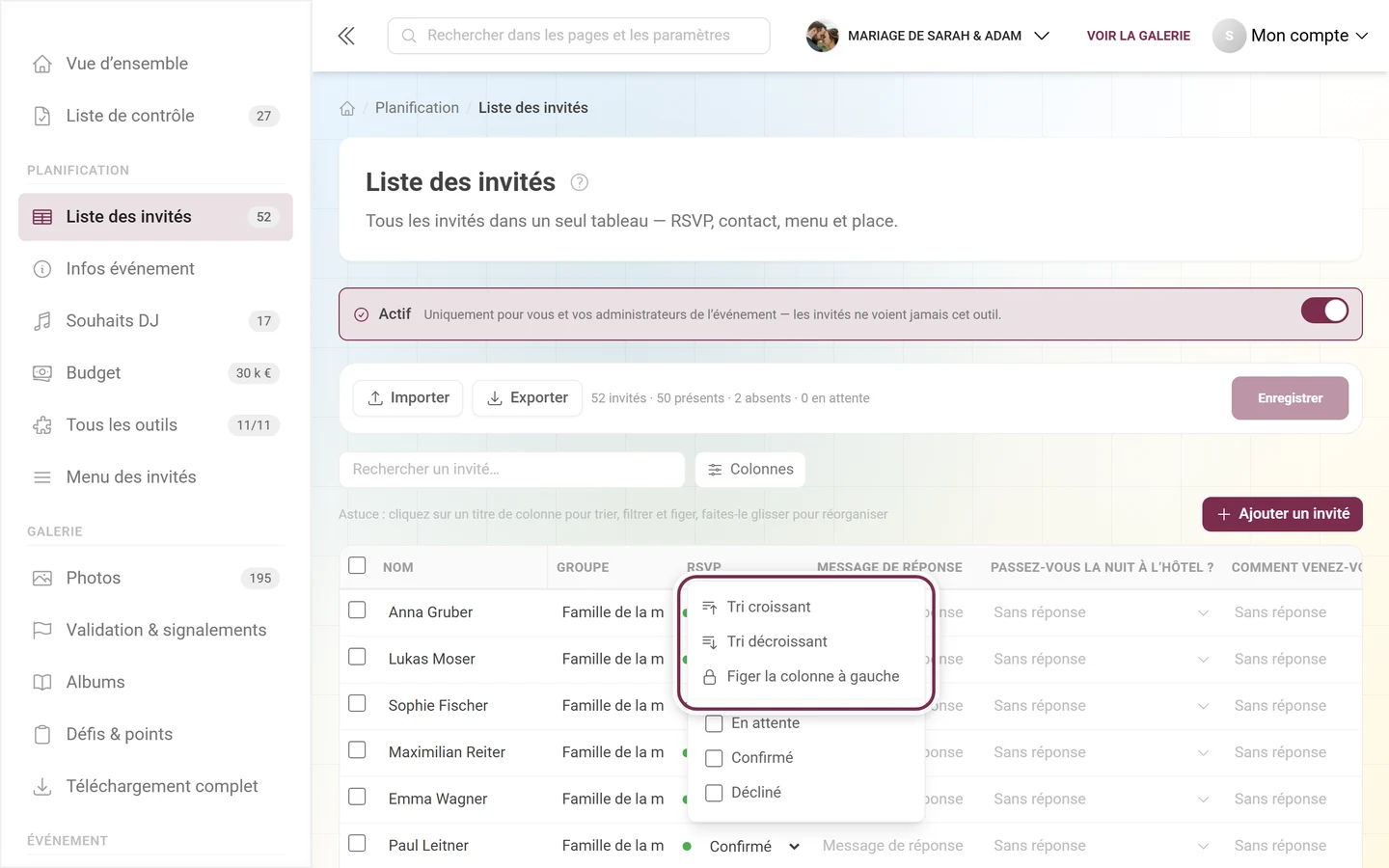Check the Confirmé filter checkbox
Image resolution: width=1389 pixels, height=868 pixels.
[x=714, y=758]
